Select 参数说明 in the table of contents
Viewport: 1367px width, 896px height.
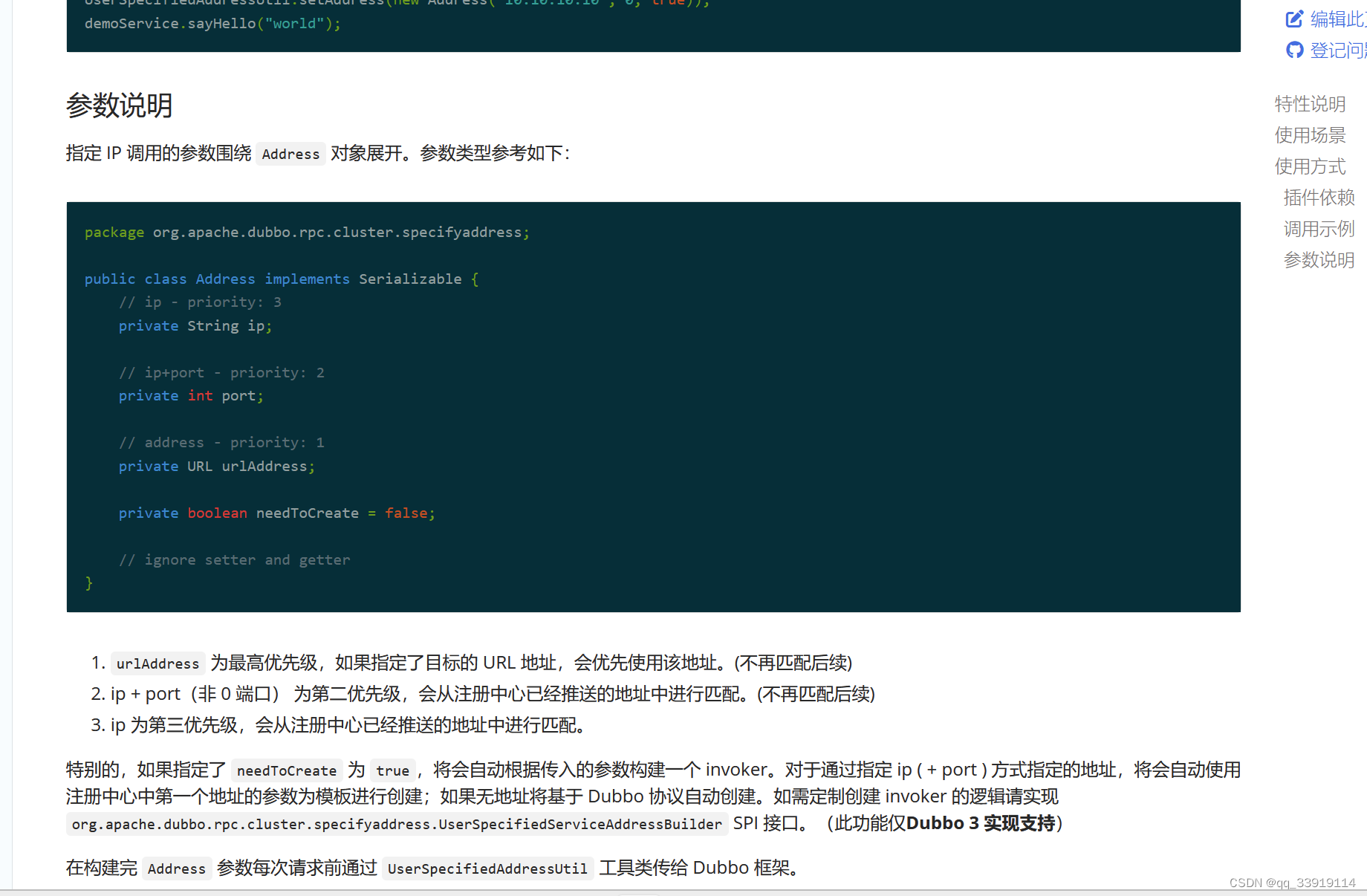[x=1318, y=259]
